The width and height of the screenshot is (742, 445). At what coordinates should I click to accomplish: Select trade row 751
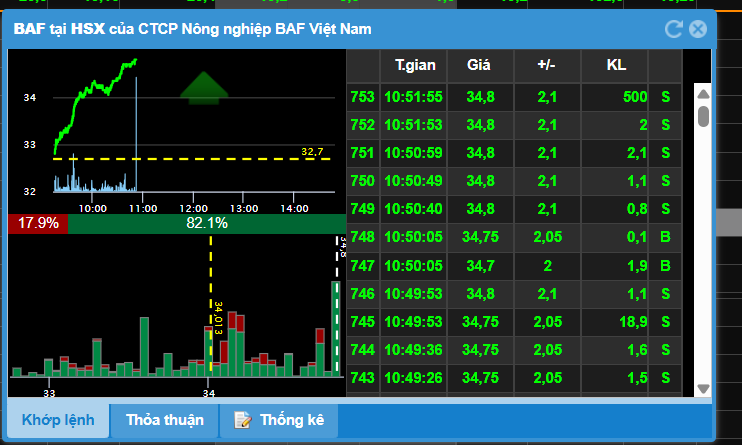(x=514, y=153)
